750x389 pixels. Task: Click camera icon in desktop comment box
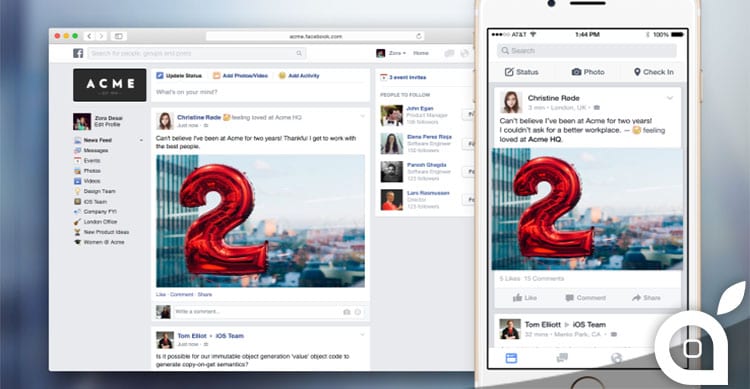click(x=347, y=311)
